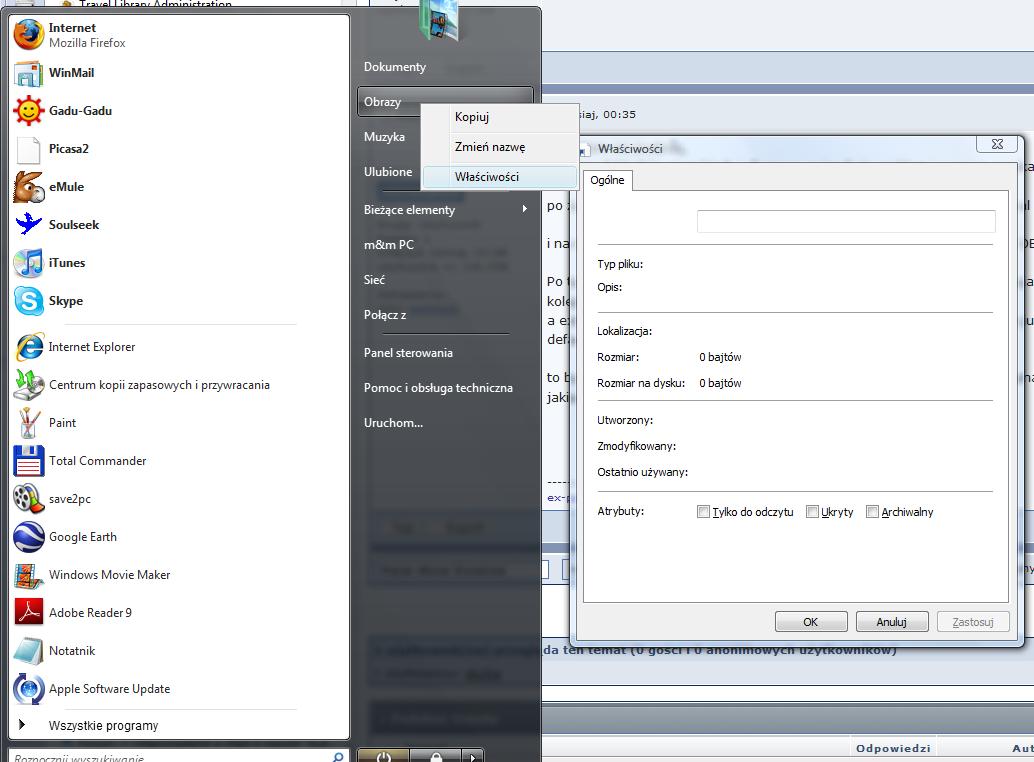Open m&m PC computer entry
This screenshot has height=762, width=1034.
(388, 245)
